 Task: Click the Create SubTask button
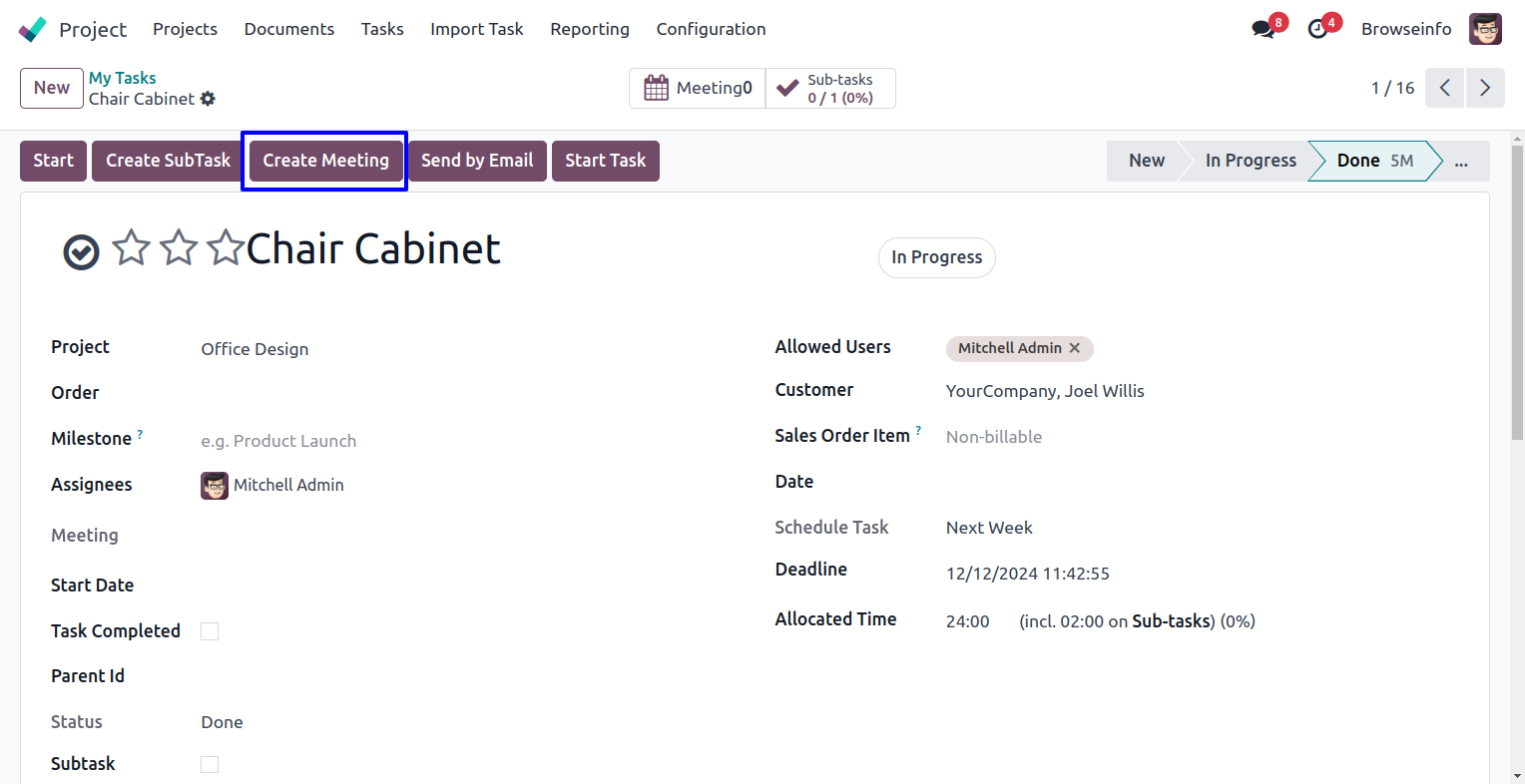tap(168, 161)
